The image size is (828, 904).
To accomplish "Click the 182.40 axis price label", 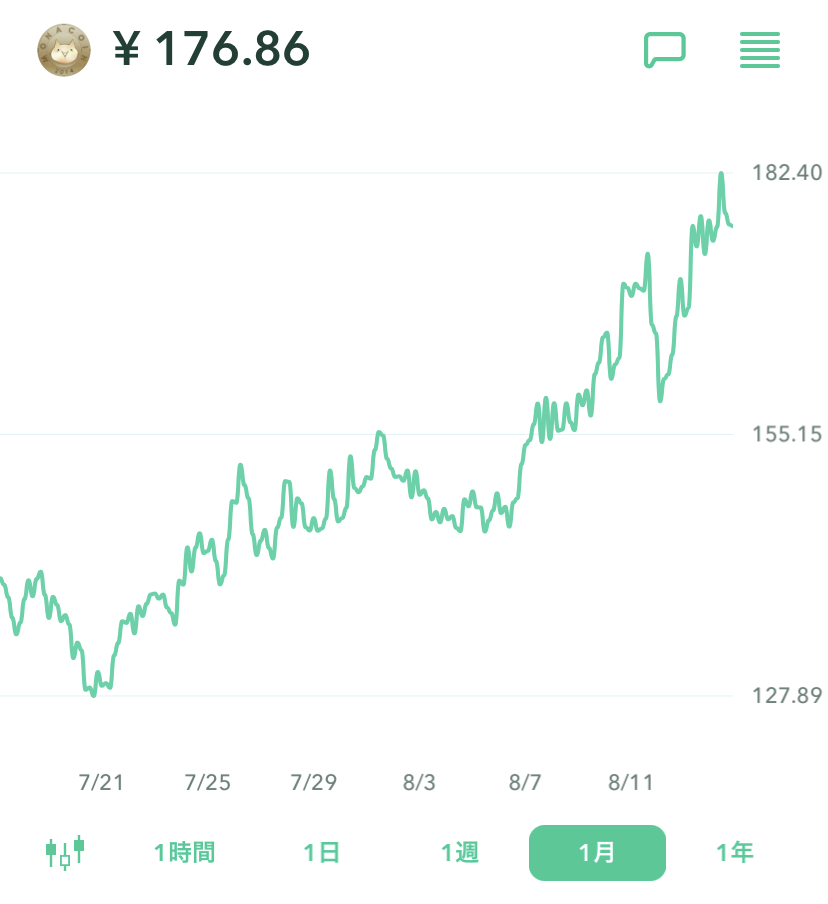I will (x=787, y=173).
